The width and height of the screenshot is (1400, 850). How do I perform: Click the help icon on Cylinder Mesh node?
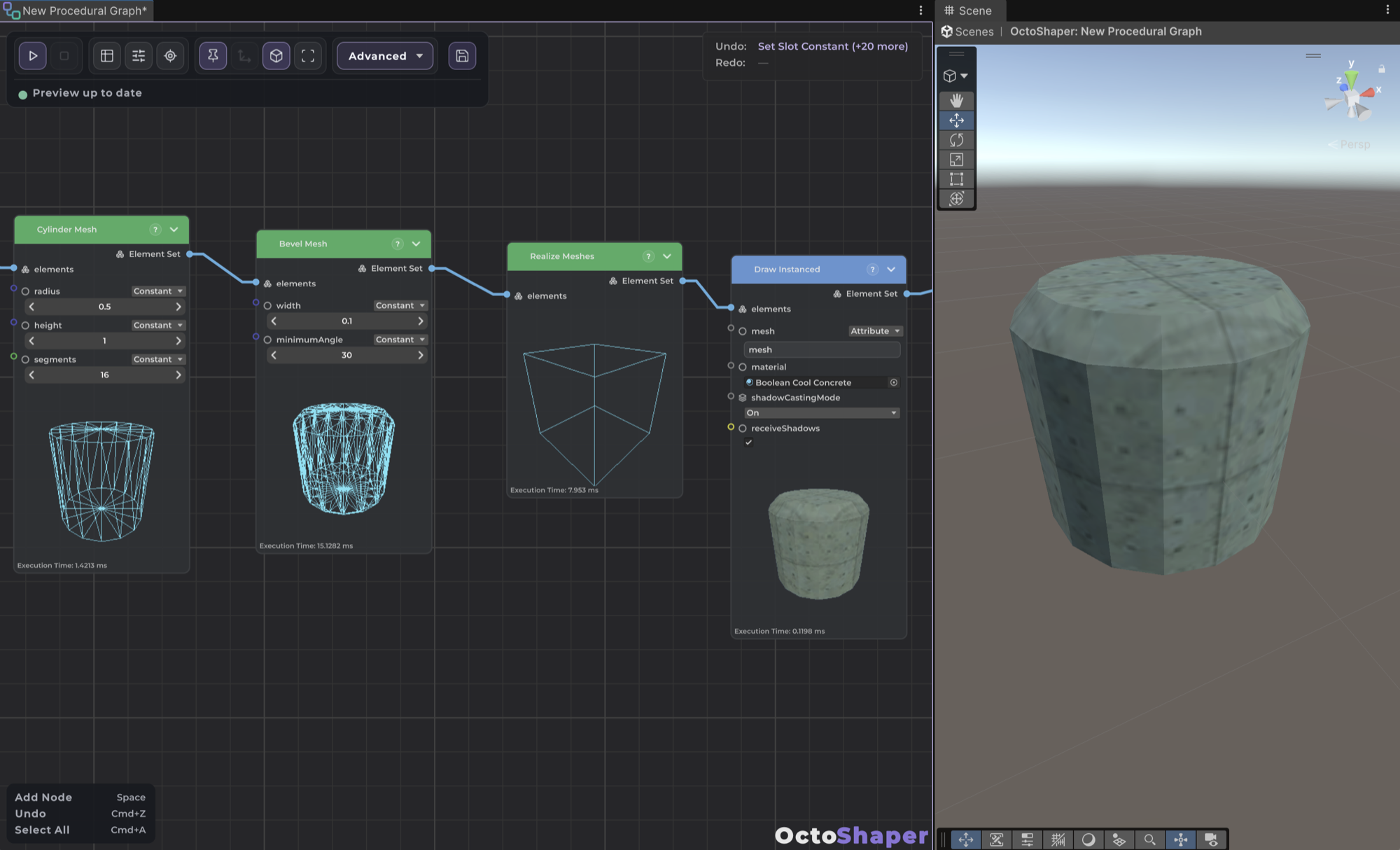coord(155,230)
